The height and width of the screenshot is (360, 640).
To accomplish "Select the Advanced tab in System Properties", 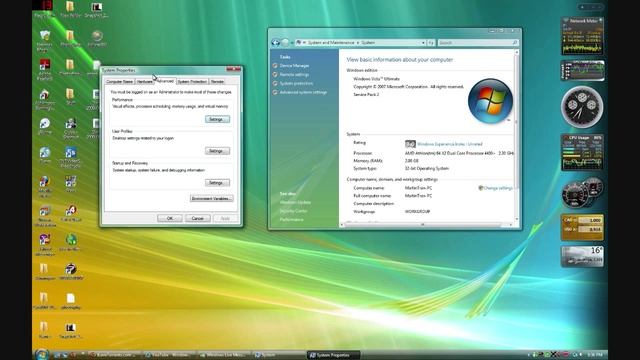I will pyautogui.click(x=165, y=81).
